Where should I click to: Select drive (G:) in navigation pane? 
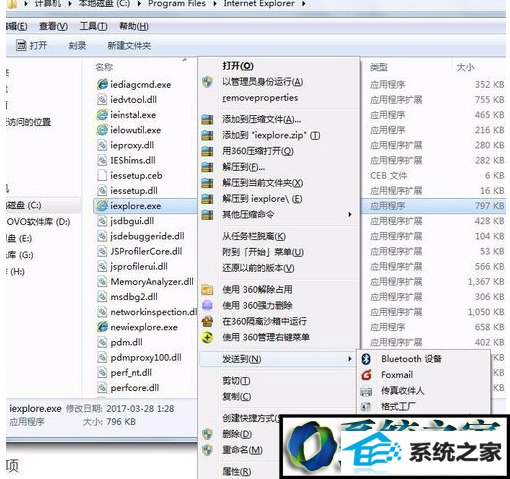click(20, 255)
